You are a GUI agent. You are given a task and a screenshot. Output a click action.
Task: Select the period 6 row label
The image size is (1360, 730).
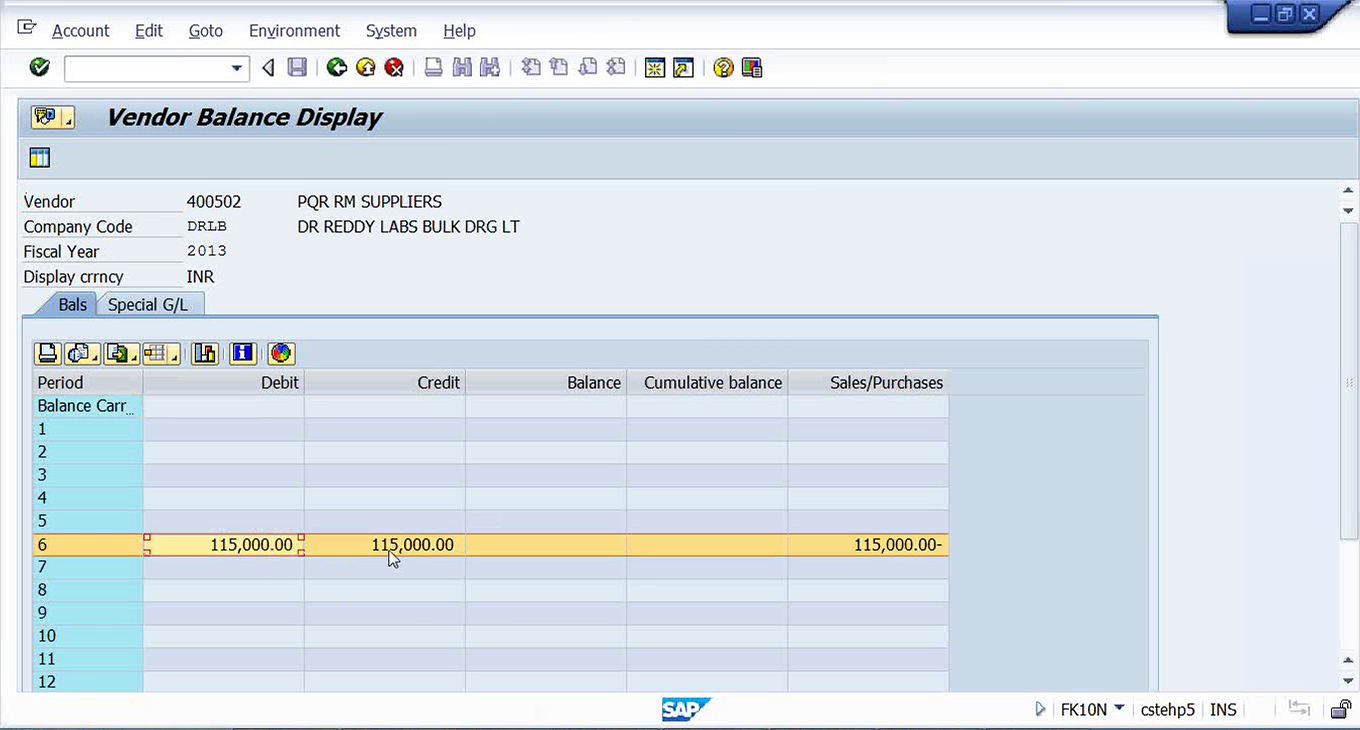[x=88, y=545]
